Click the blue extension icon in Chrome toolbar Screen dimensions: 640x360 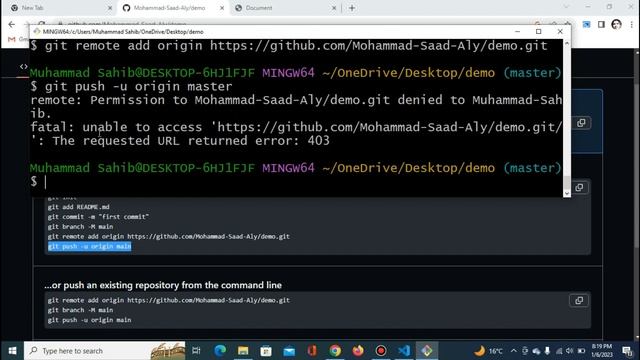586,24
